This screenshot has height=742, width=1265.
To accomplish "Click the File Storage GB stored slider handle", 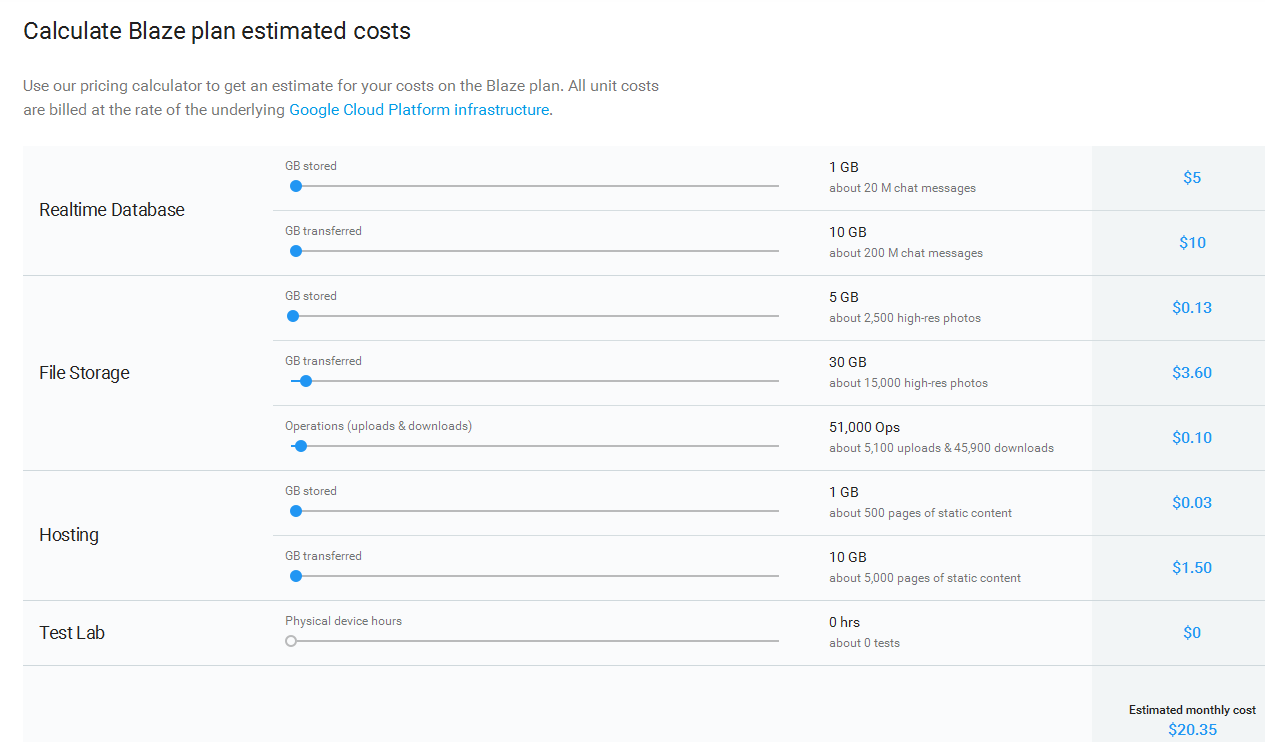I will [293, 316].
